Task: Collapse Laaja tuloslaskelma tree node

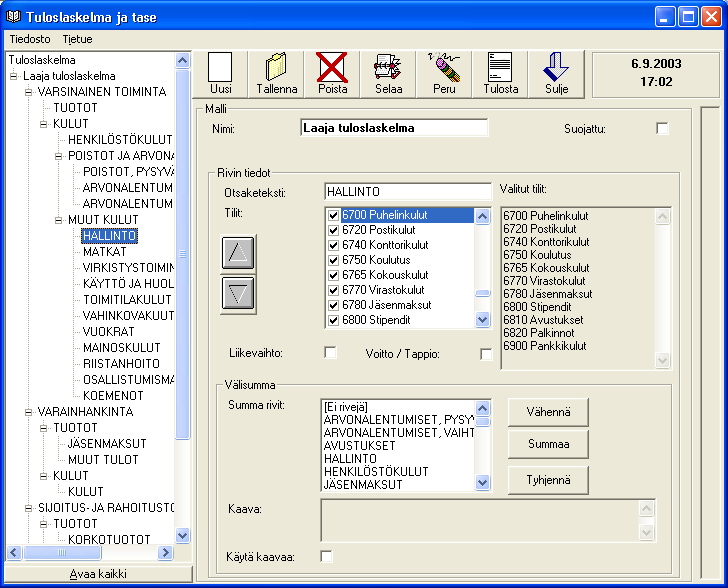Action: [x=13, y=76]
